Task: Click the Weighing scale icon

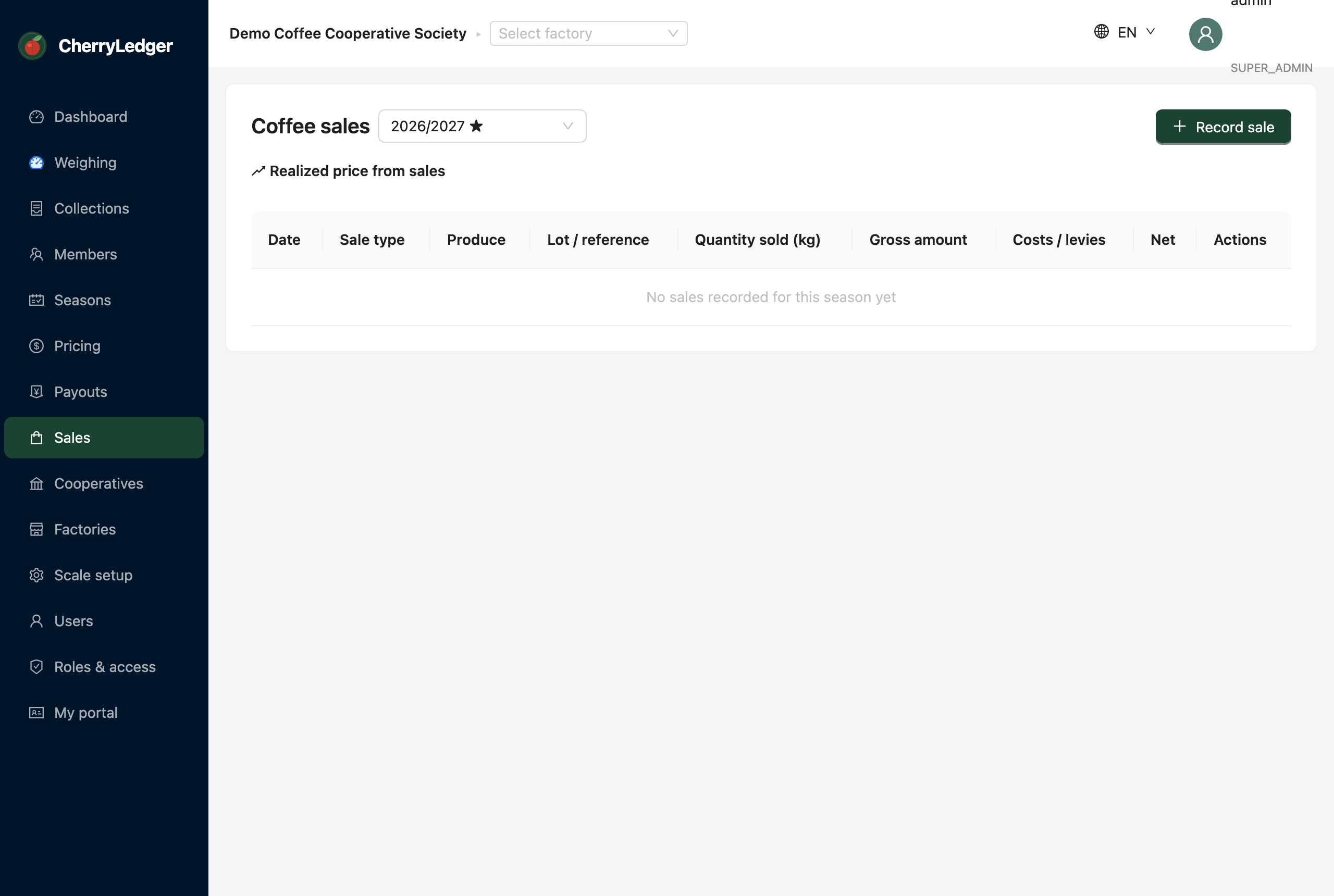Action: pyautogui.click(x=36, y=163)
